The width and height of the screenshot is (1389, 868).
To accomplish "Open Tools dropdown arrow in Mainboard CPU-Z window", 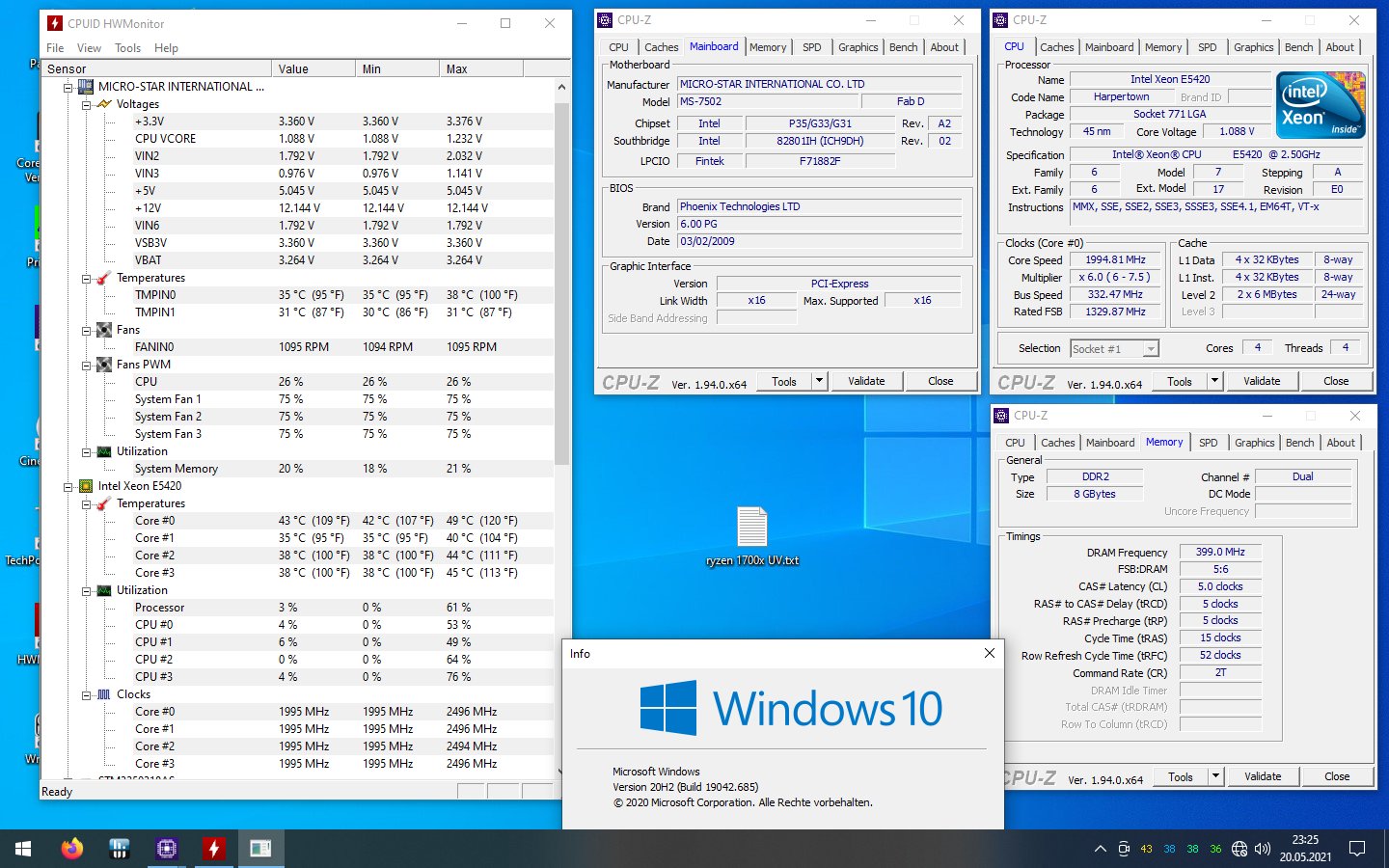I will click(x=819, y=381).
